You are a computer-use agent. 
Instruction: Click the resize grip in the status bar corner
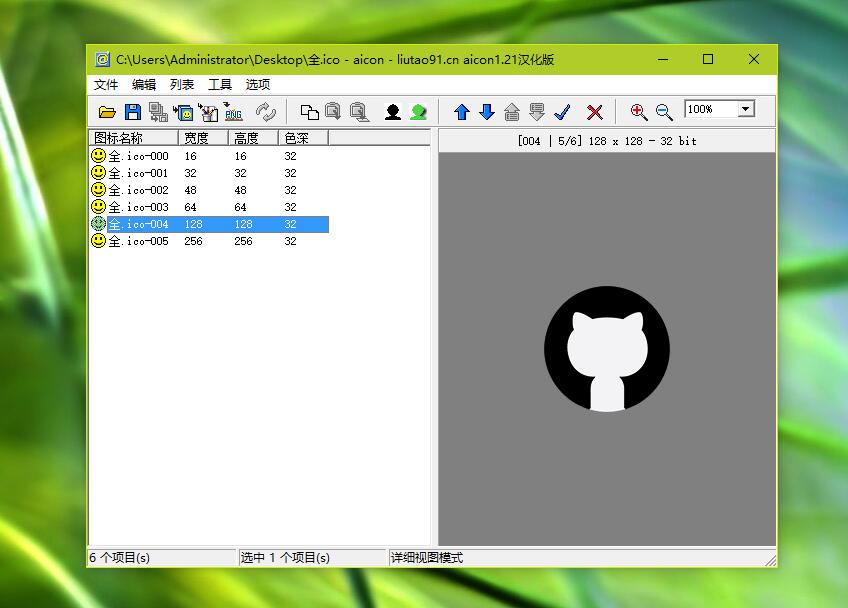coord(771,560)
